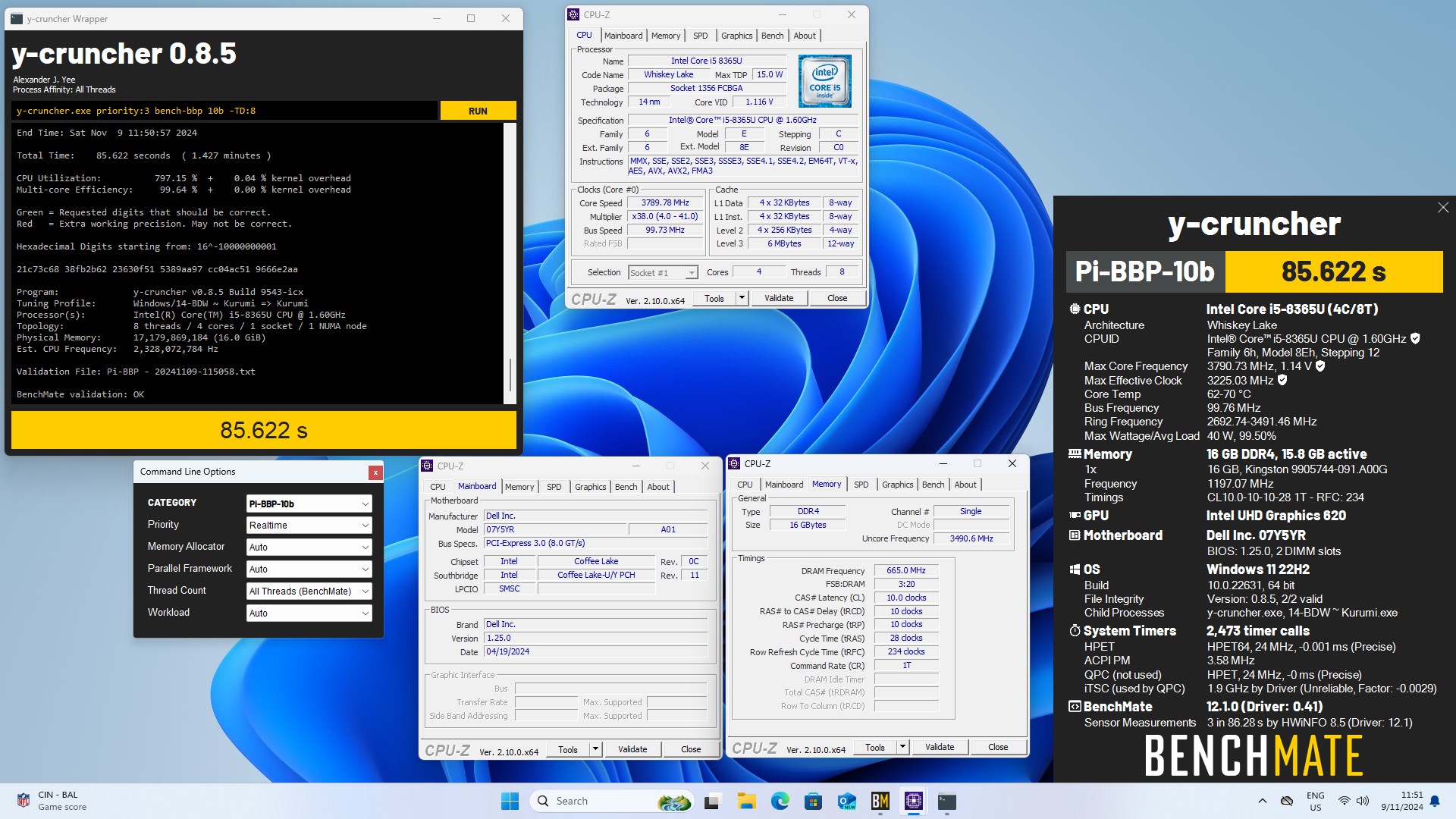Image resolution: width=1456 pixels, height=819 pixels.
Task: Open the Priority dropdown set to Realtime
Action: click(x=309, y=526)
